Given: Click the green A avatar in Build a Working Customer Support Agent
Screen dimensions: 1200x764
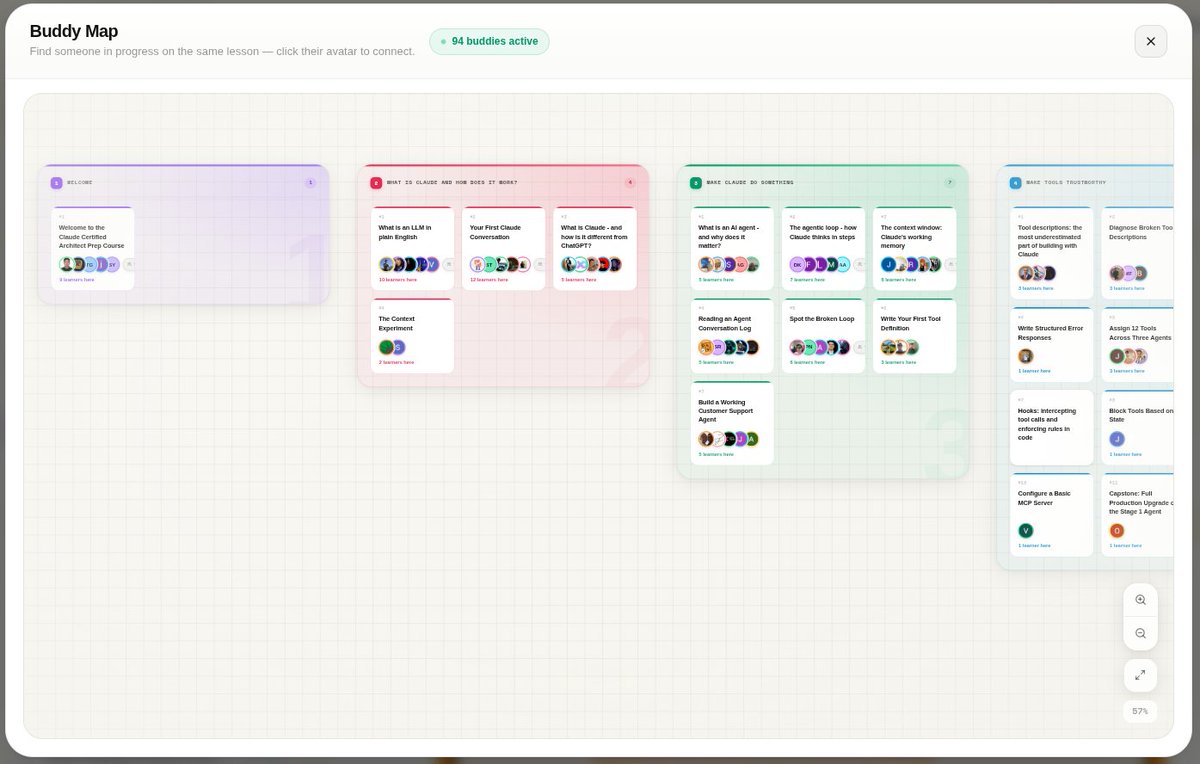Looking at the screenshot, I should tap(752, 438).
